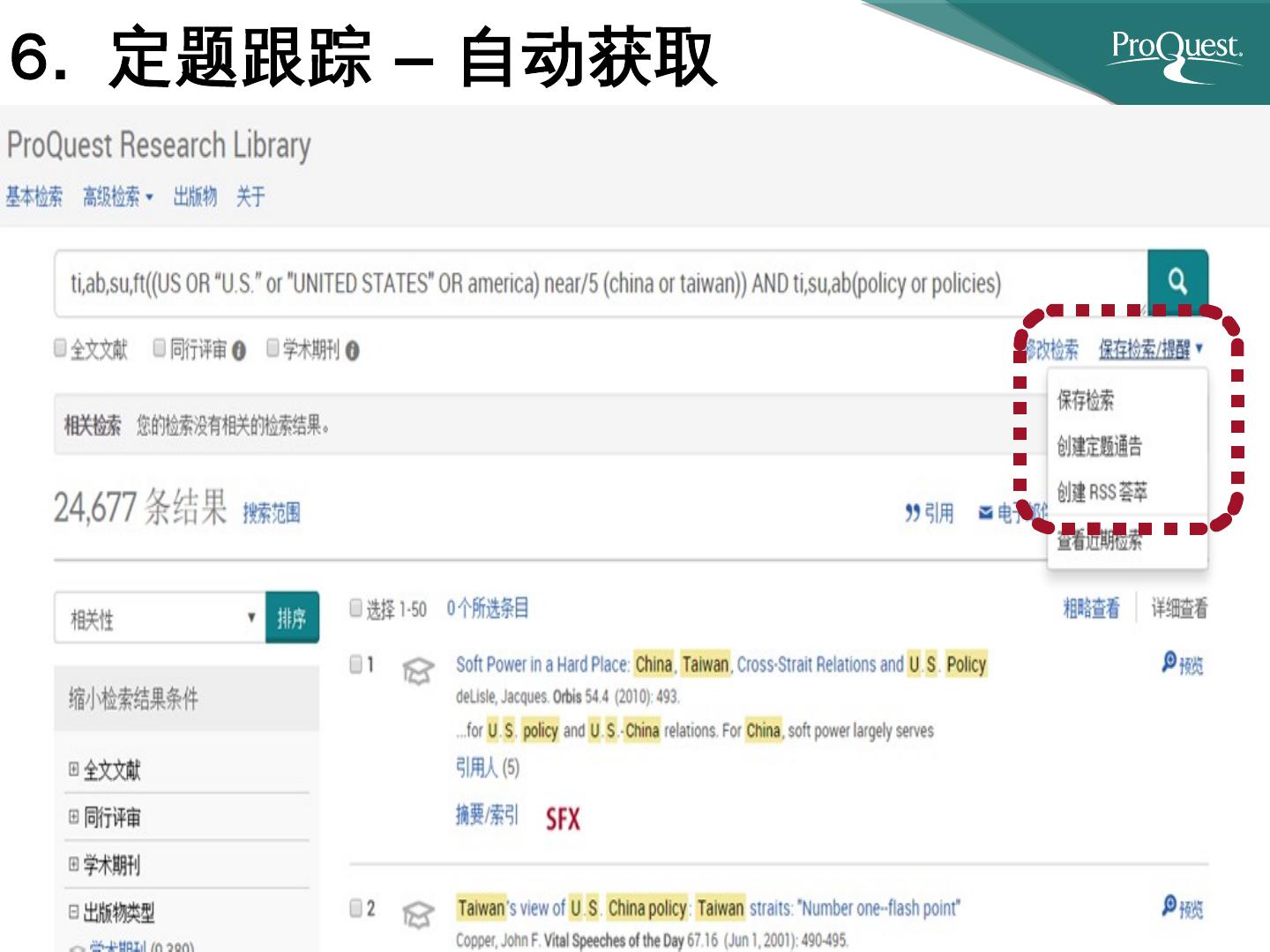Open the 相关性 sort order dropdown
Viewport: 1270px width, 952px height.
(x=160, y=618)
